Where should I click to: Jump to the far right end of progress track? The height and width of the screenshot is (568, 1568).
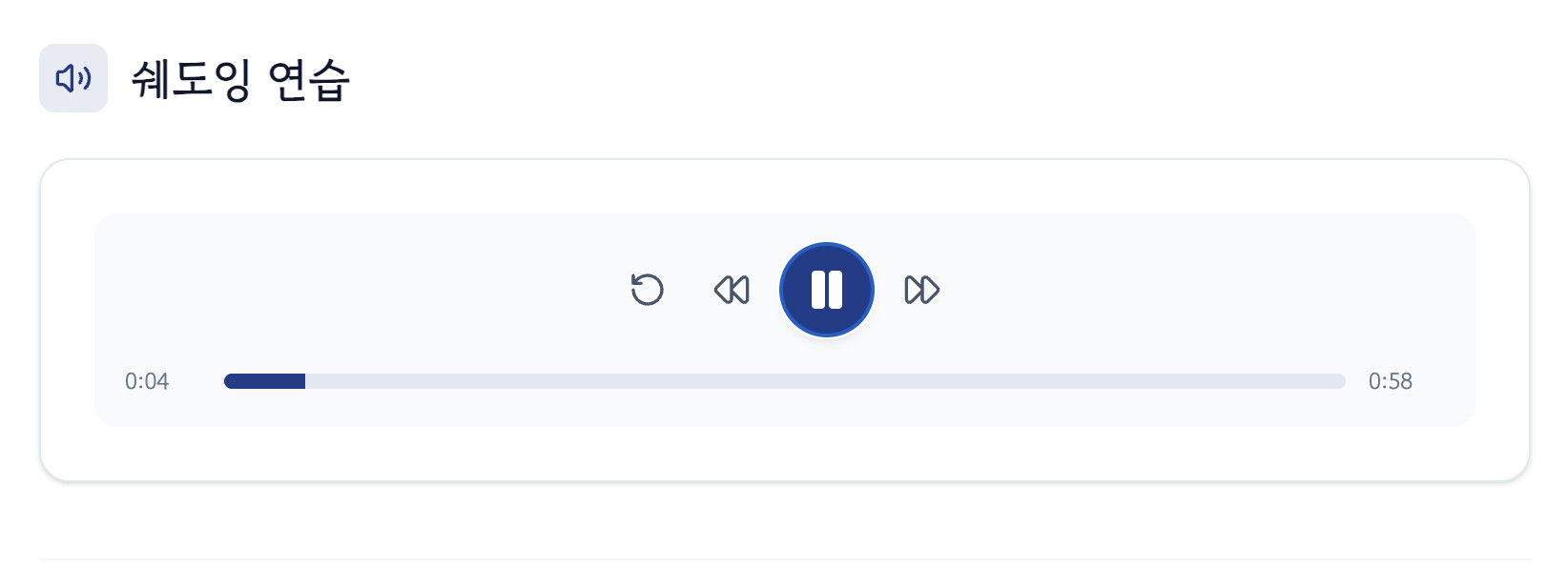[1340, 381]
